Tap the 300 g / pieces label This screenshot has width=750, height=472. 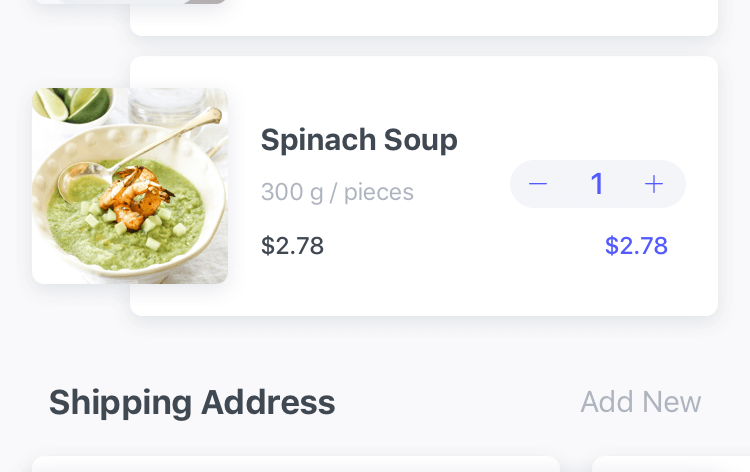337,192
